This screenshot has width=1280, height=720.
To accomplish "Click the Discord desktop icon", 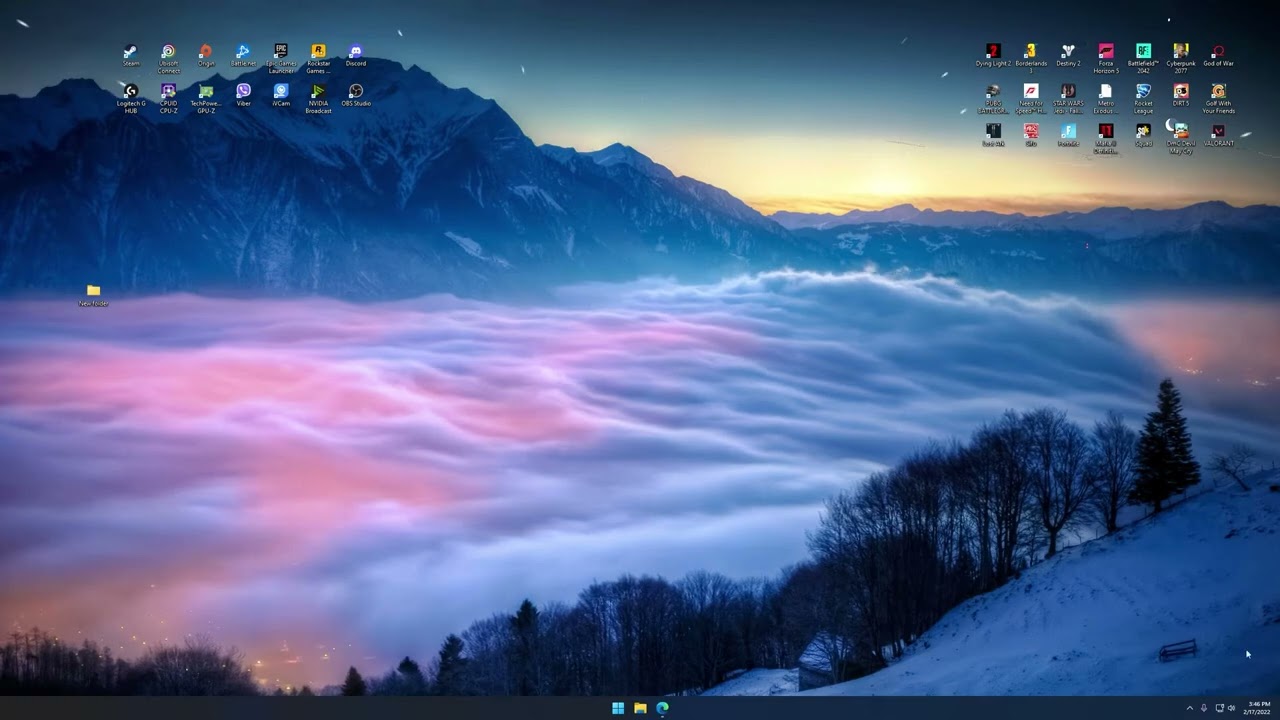I will pyautogui.click(x=356, y=55).
